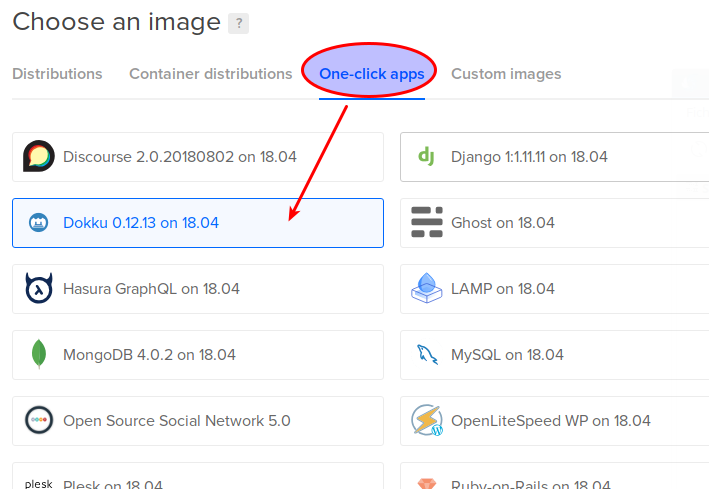The width and height of the screenshot is (709, 489).
Task: Choose Django 1:1.11.11 on 18.04 text
Action: pos(529,157)
